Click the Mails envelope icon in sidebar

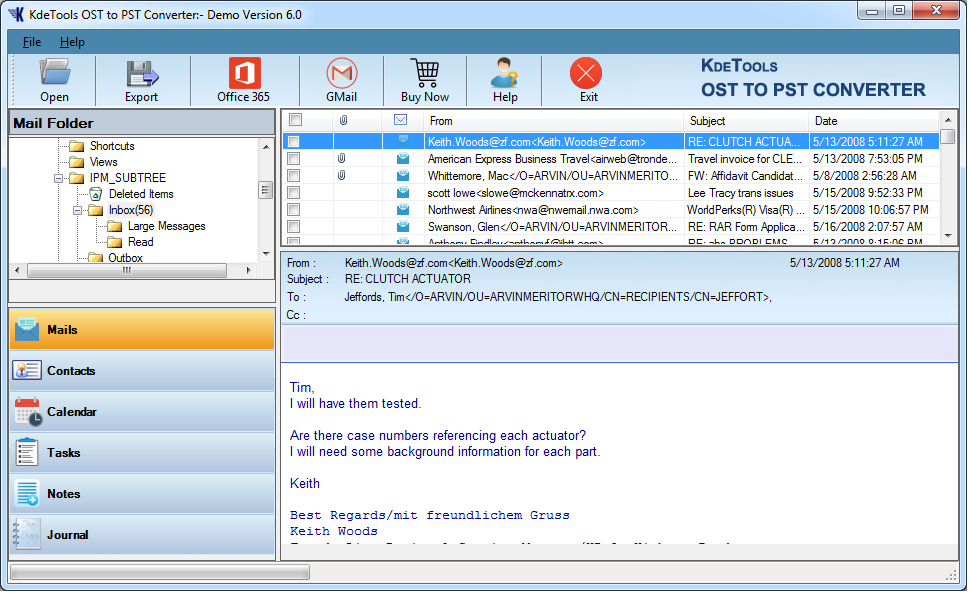[x=27, y=330]
